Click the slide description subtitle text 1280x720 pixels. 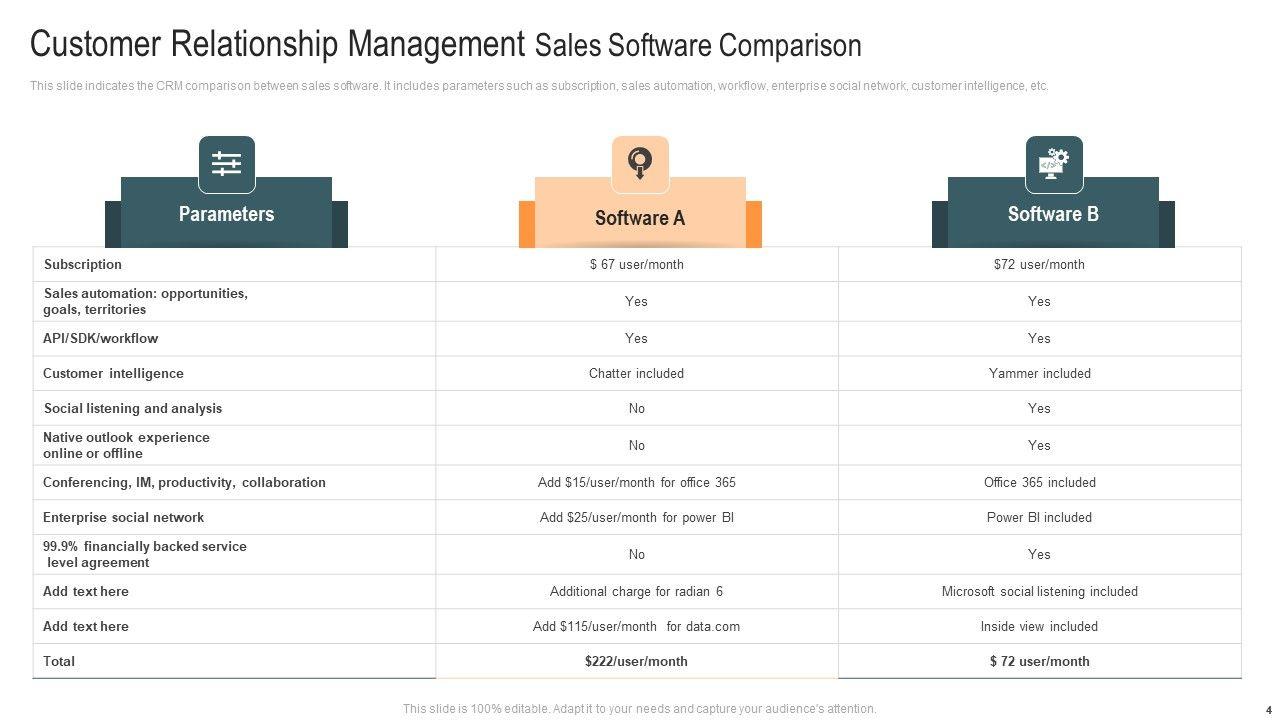539,86
